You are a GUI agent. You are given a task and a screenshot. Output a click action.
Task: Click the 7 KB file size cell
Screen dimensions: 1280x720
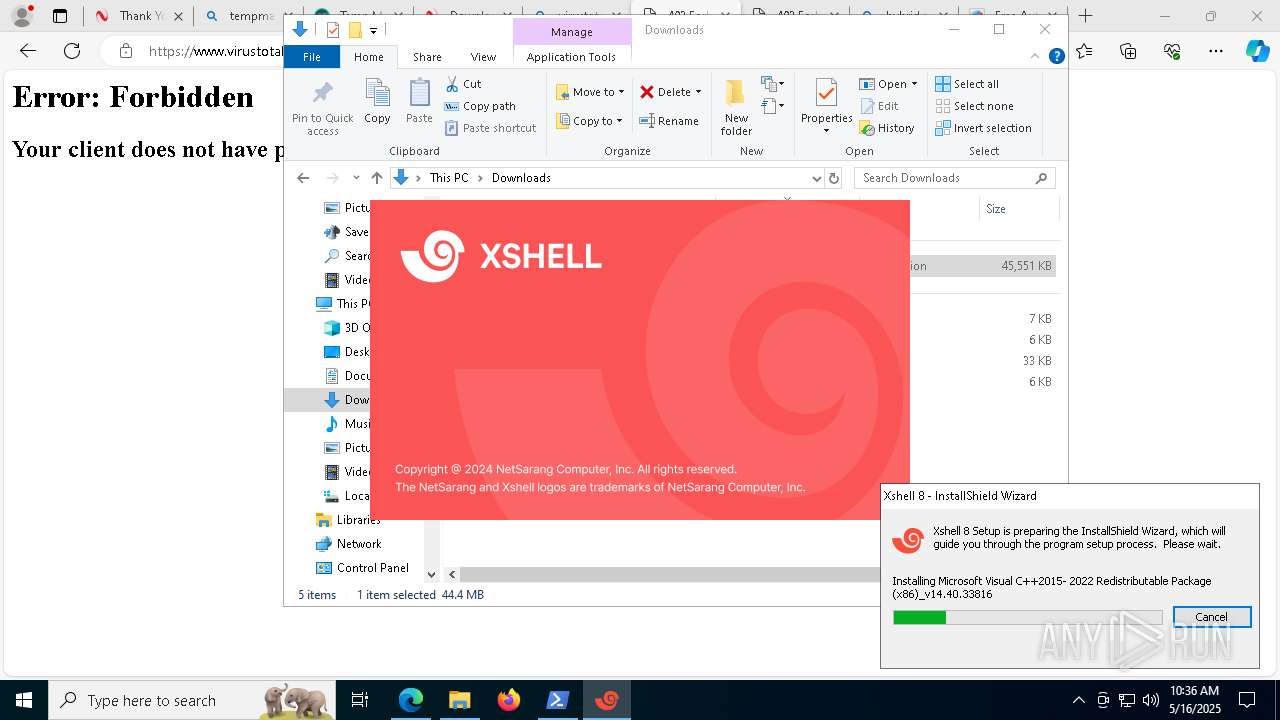(1040, 318)
